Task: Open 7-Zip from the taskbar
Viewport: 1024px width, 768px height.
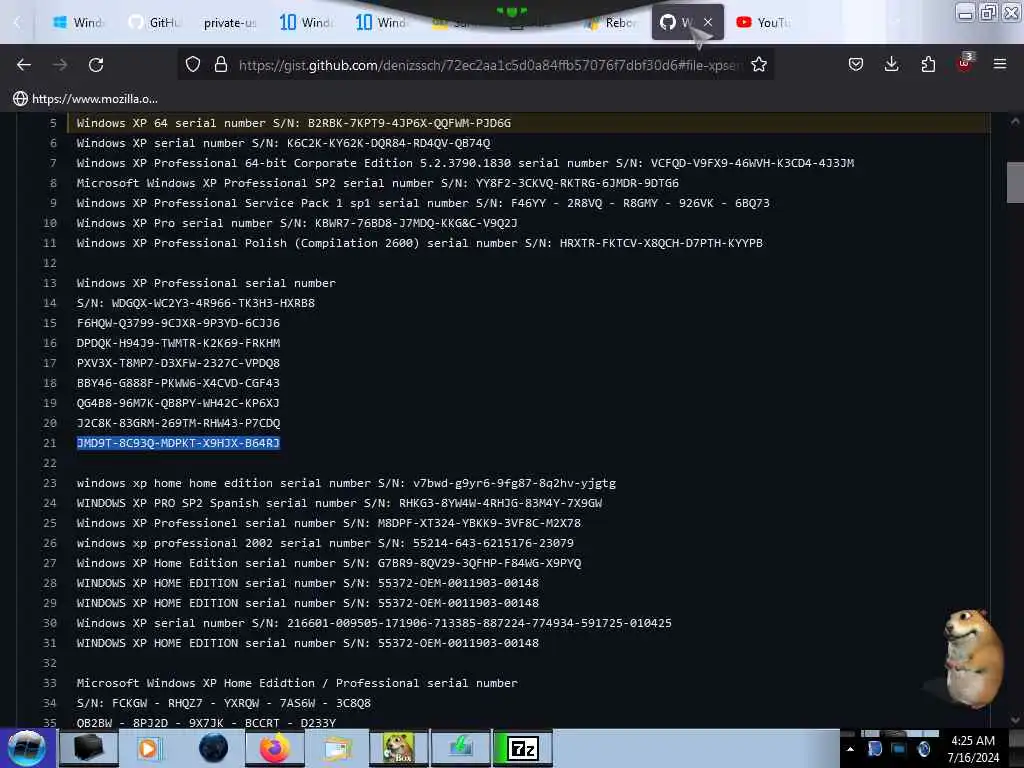Action: [522, 748]
